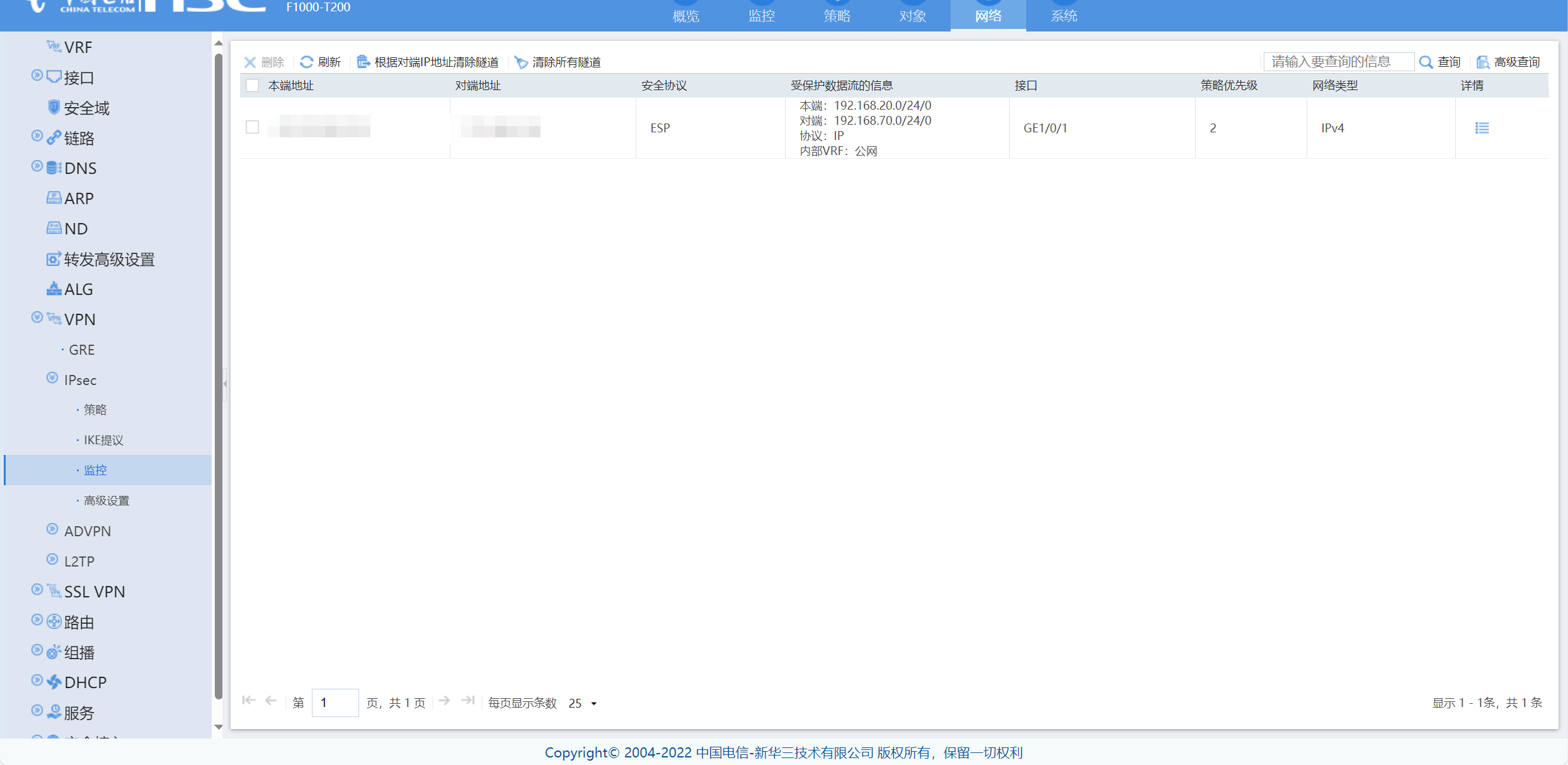Screen dimensions: 1568x765
Task: Check the ESP tunnel row checkbox
Action: tap(253, 127)
